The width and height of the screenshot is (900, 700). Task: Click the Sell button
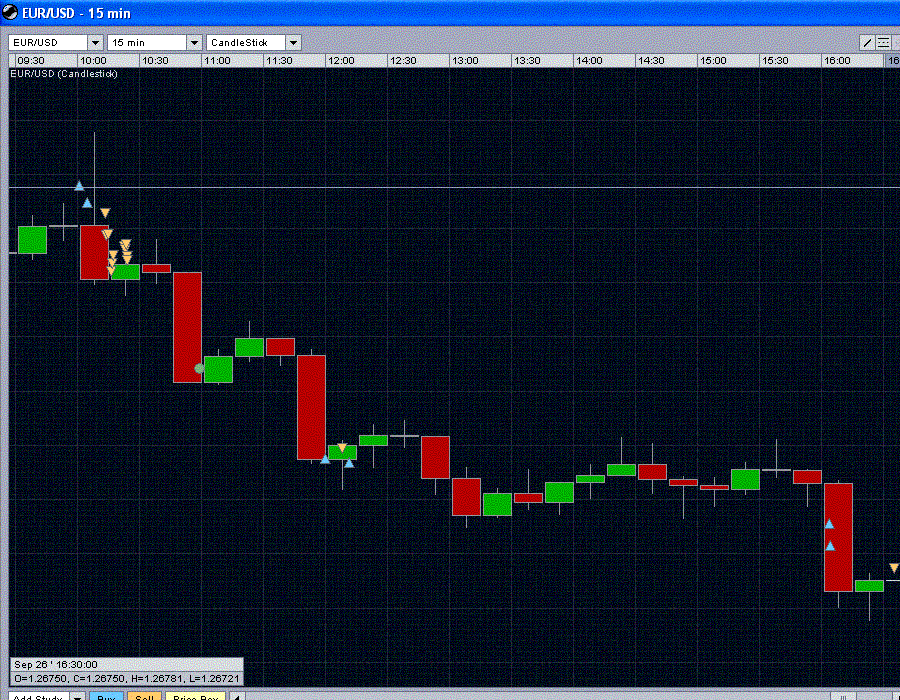144,696
